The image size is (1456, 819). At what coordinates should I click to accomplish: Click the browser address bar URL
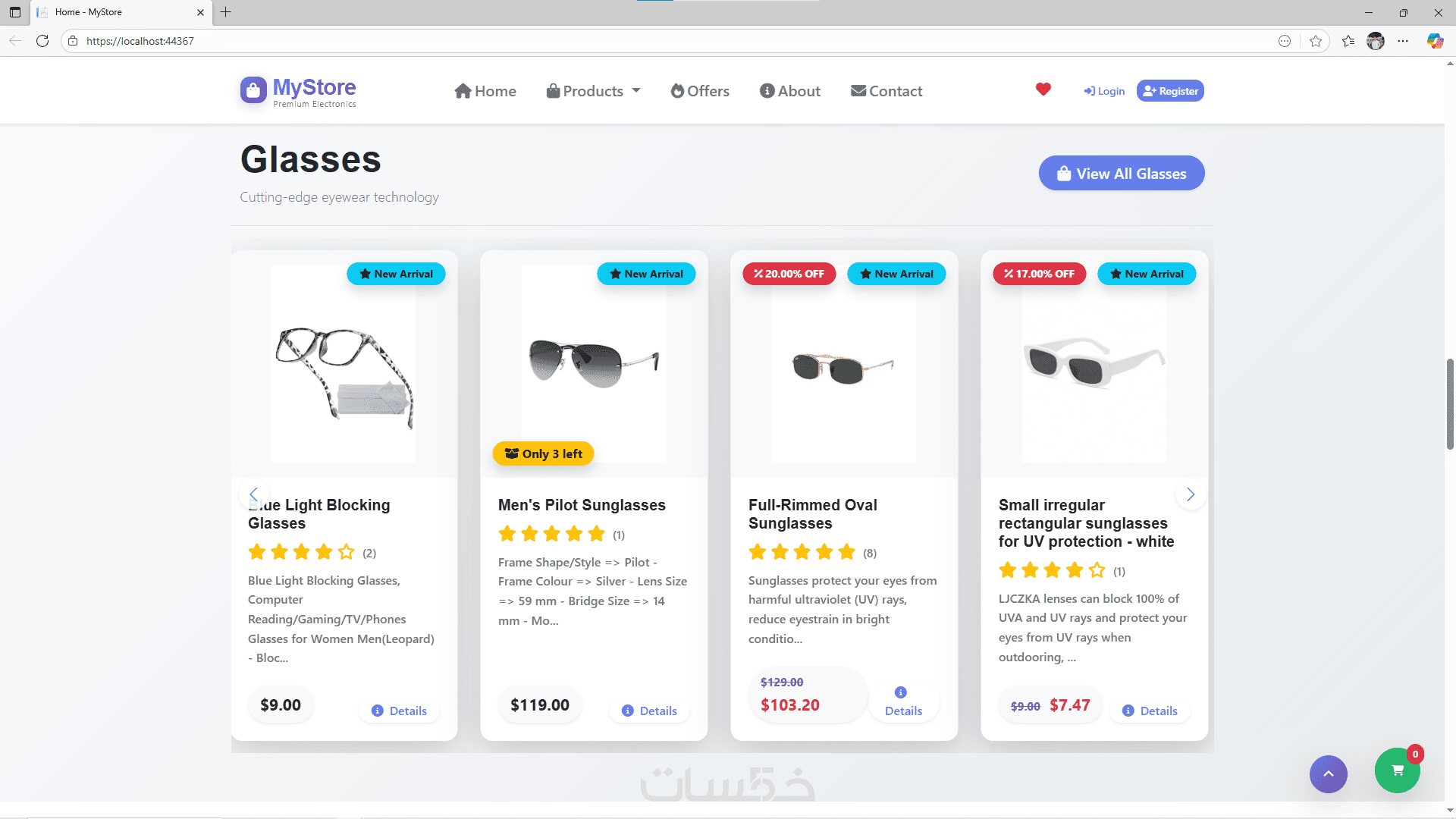coord(140,41)
